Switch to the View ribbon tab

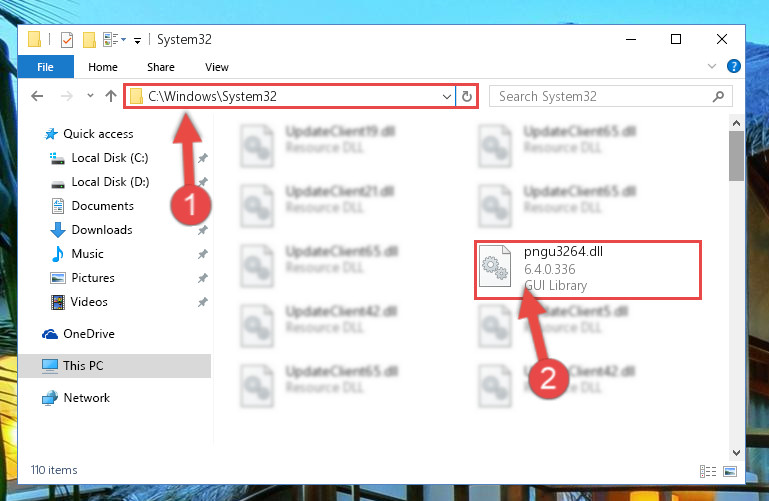[x=217, y=67]
